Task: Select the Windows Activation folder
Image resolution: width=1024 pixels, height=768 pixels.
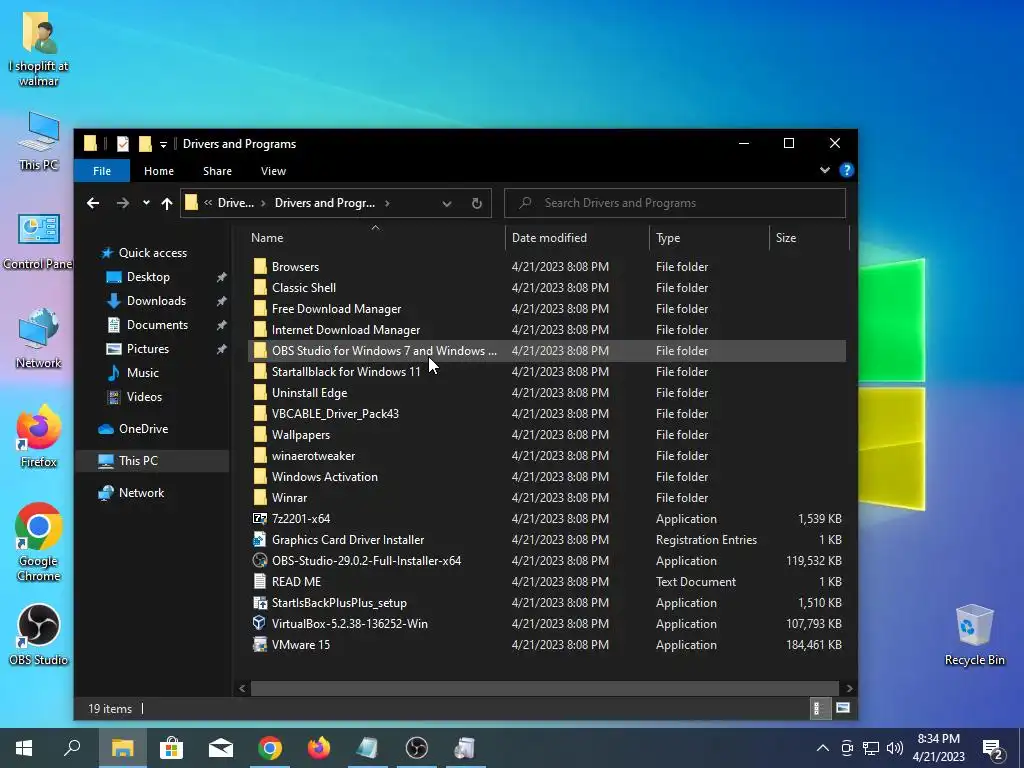Action: 325,477
